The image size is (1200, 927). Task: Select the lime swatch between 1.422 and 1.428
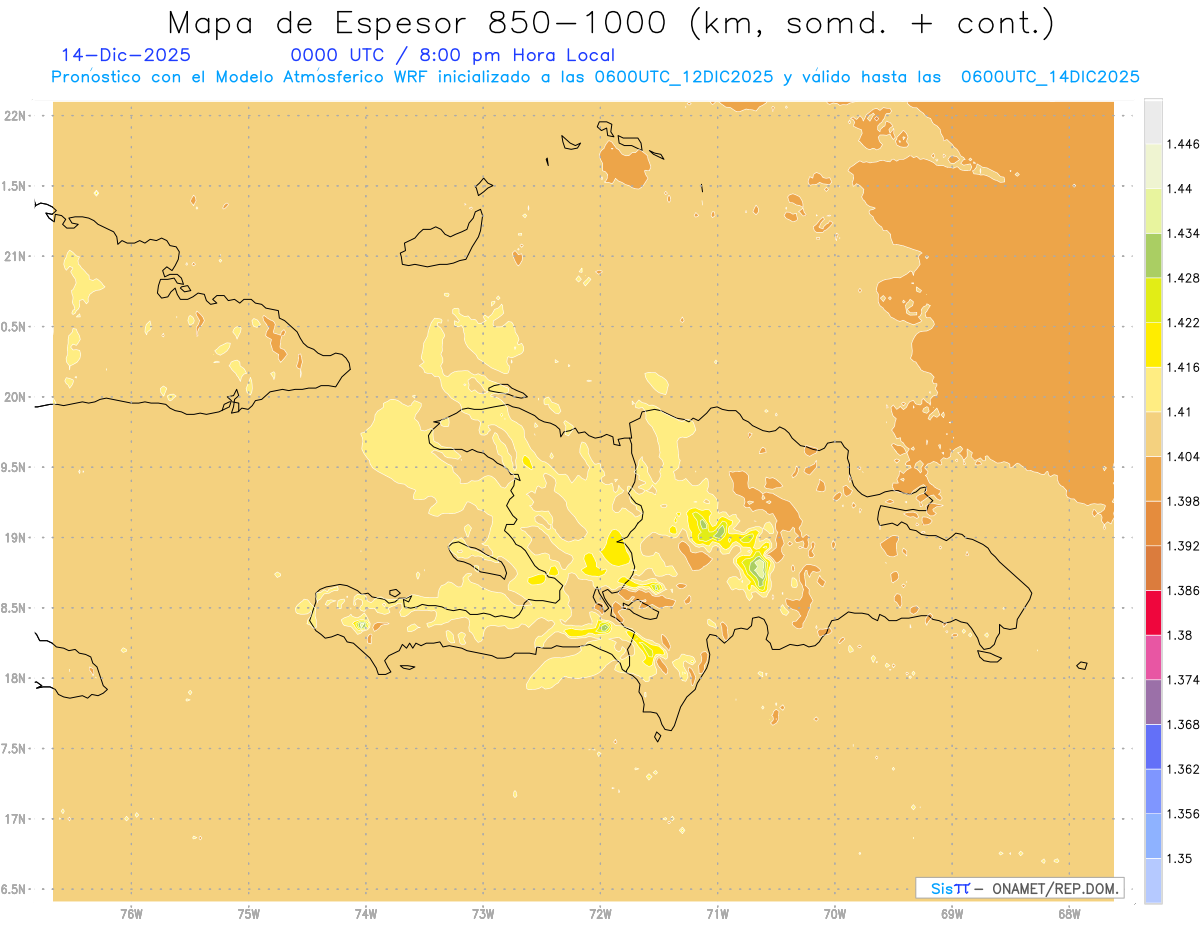(1153, 300)
